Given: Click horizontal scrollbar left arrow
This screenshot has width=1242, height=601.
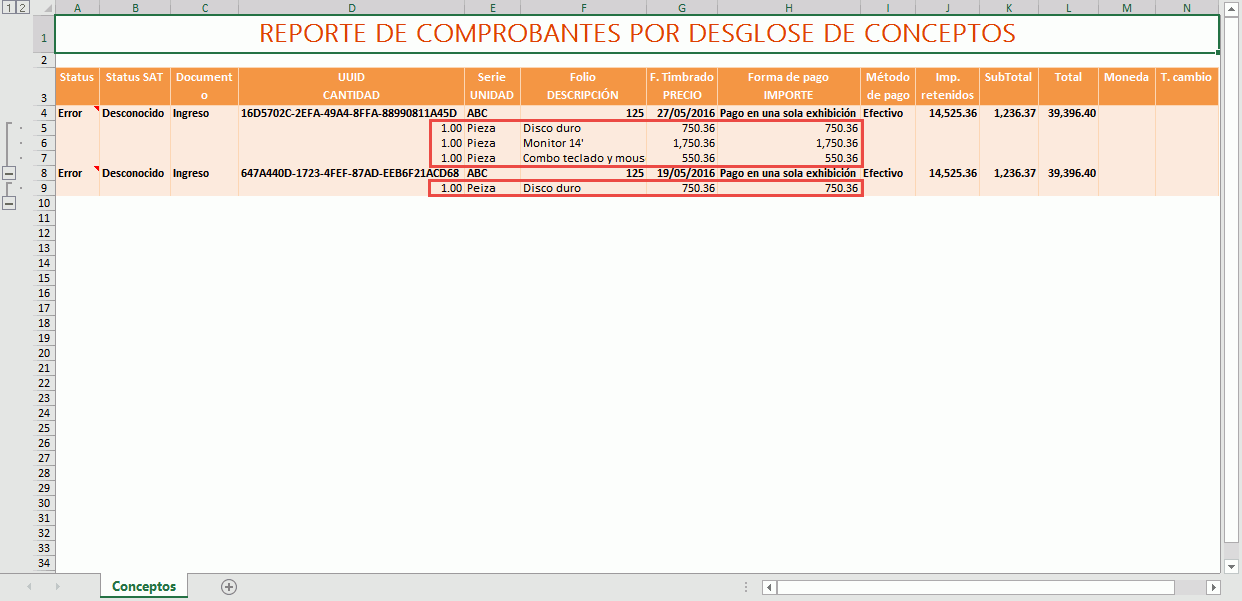Looking at the screenshot, I should coord(769,587).
